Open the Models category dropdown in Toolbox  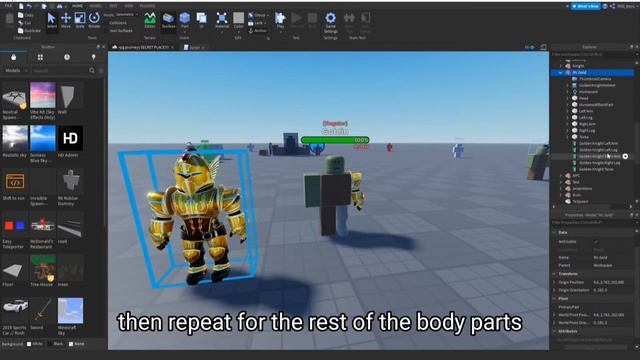[x=16, y=71]
